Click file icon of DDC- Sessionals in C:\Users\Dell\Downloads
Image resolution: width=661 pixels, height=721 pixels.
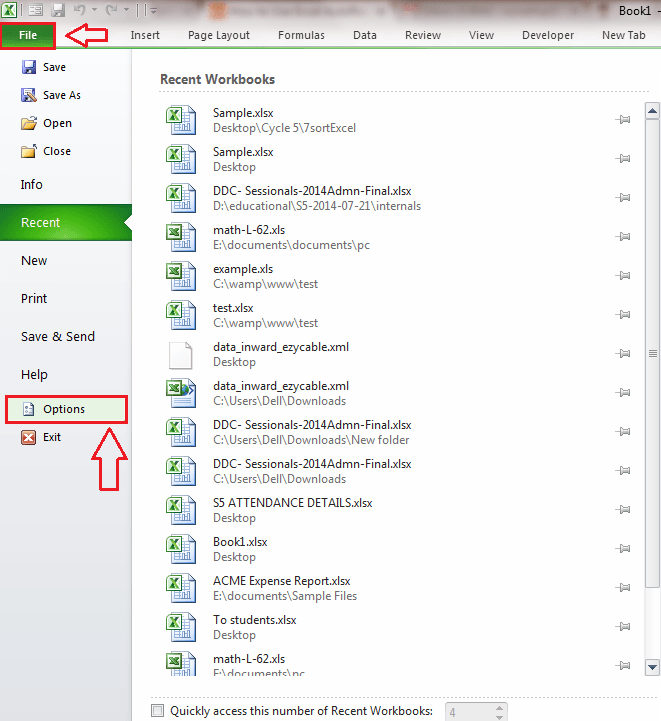(181, 471)
